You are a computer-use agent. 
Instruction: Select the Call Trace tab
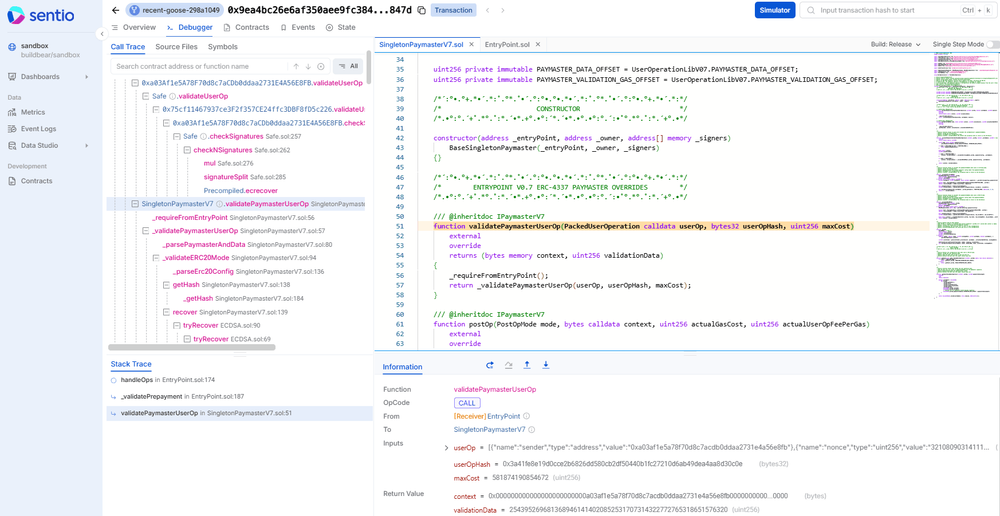[128, 47]
